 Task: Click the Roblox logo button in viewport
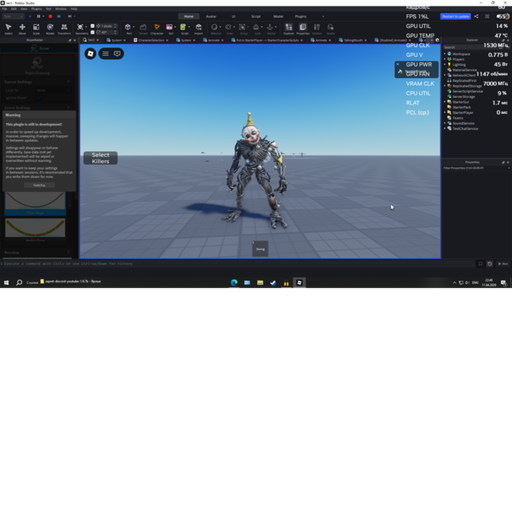point(90,54)
